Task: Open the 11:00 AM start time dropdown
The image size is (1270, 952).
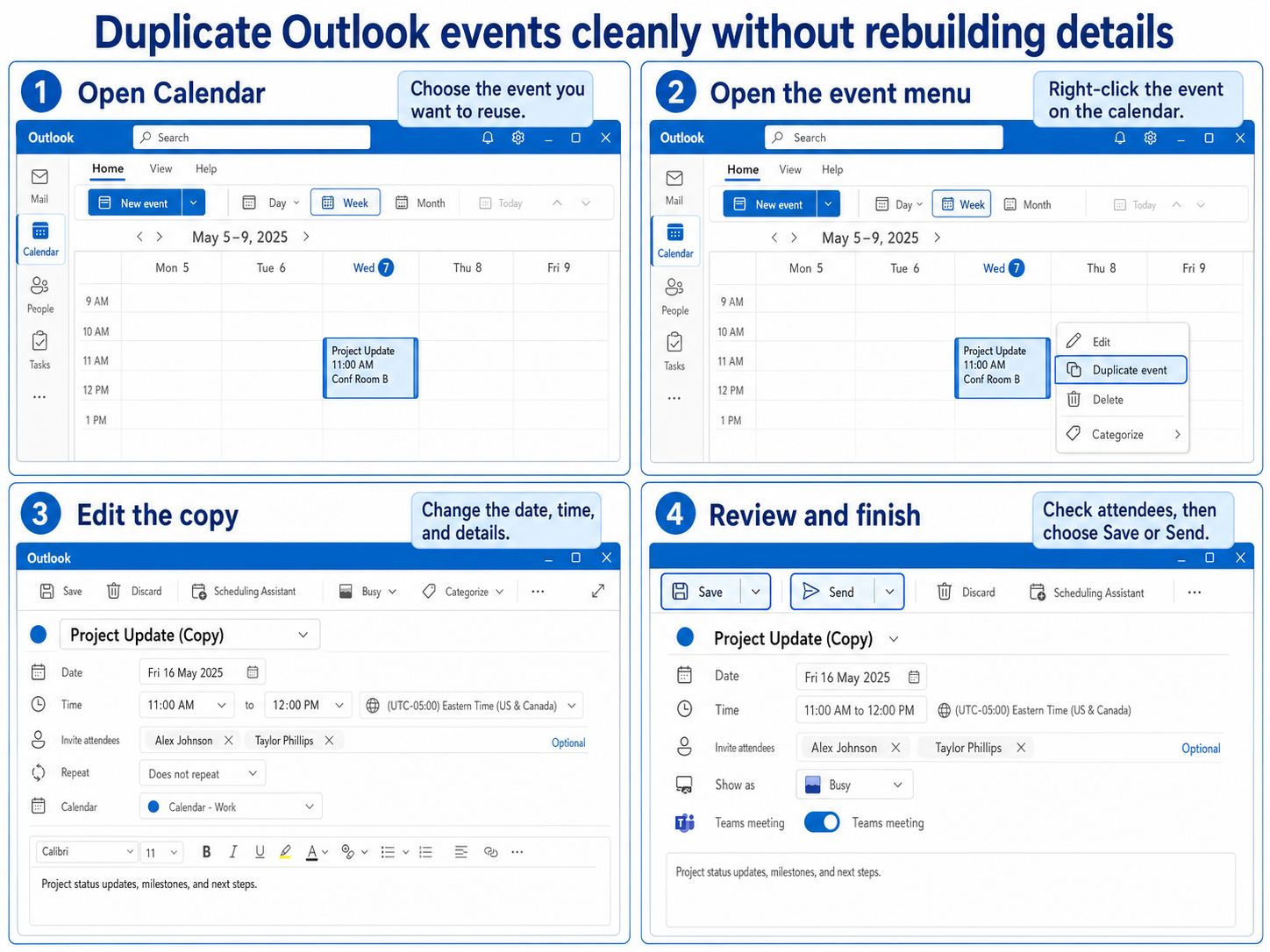Action: (x=187, y=705)
